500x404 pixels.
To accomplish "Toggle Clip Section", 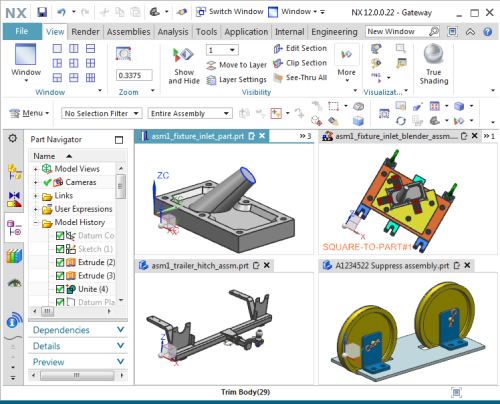I will tap(300, 63).
